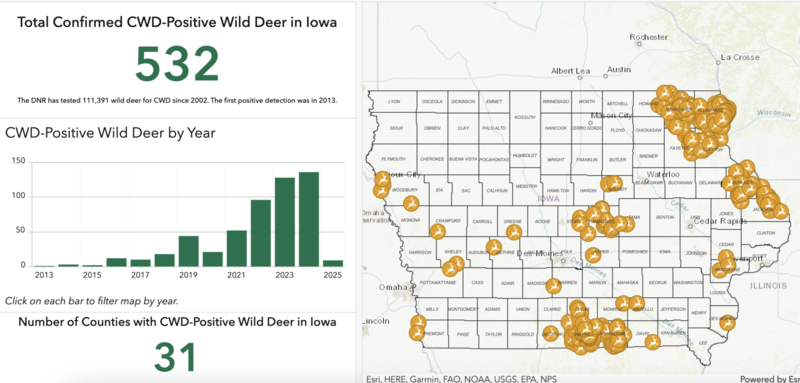
Task: Click the "150" y-axis value
Action: click(x=19, y=162)
